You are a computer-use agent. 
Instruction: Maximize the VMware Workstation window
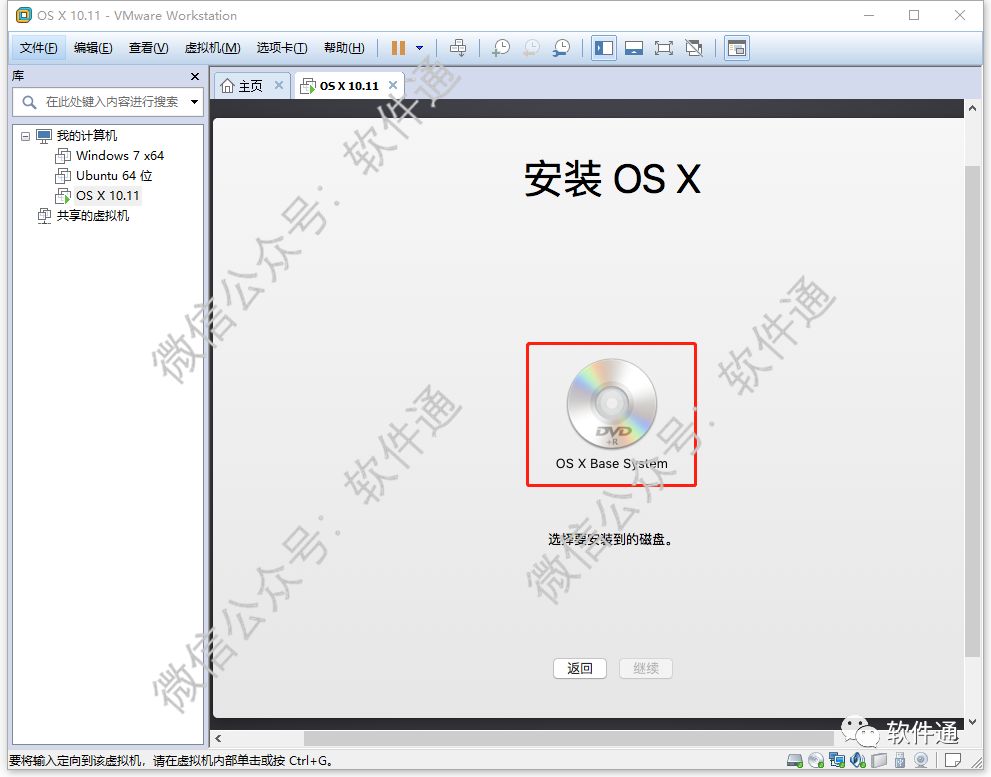click(x=914, y=15)
